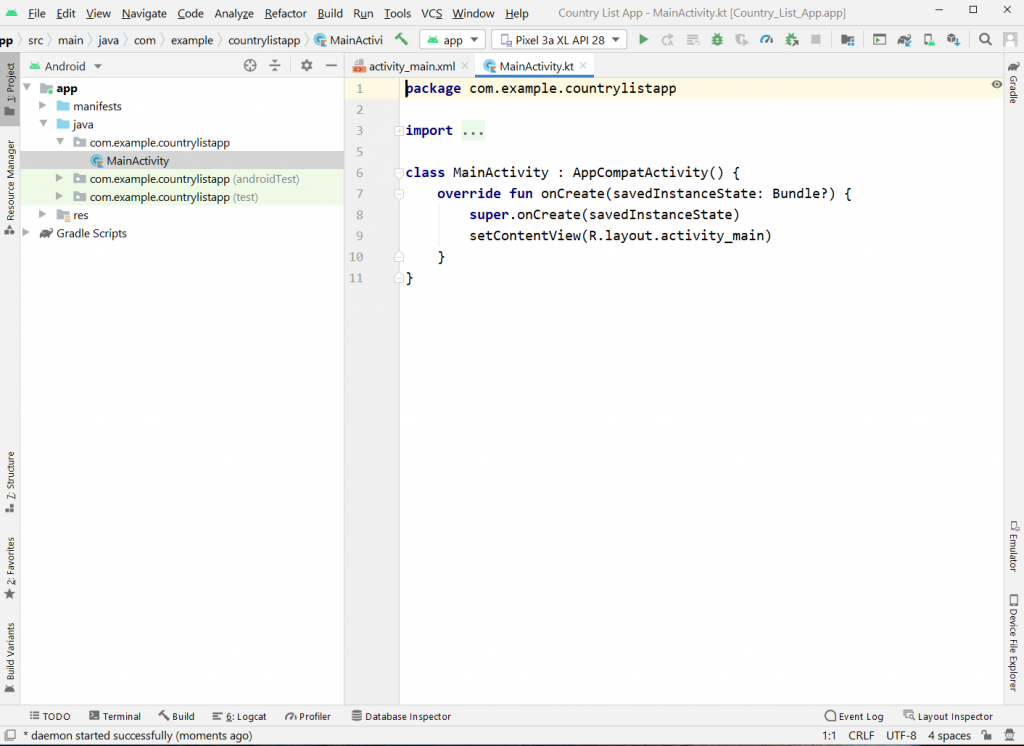
Task: Toggle the read-only lock icon in status bar
Action: coord(987,736)
